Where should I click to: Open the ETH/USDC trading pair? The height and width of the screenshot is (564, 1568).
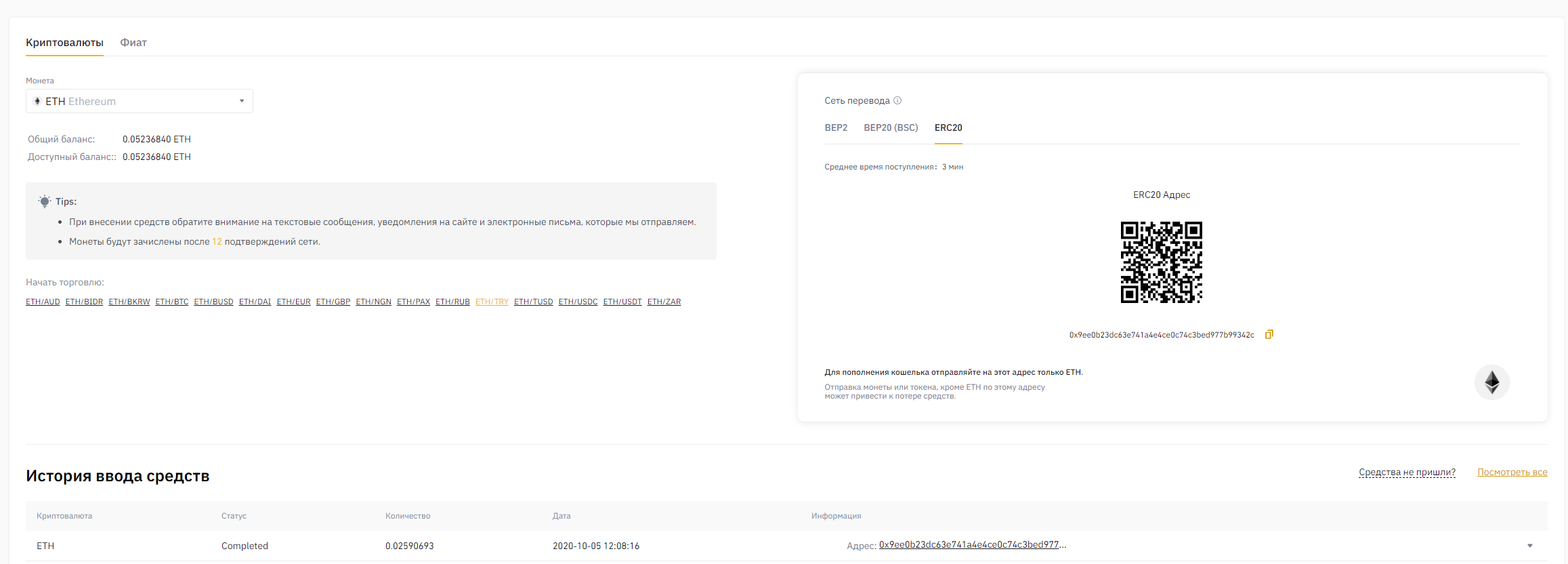[578, 302]
